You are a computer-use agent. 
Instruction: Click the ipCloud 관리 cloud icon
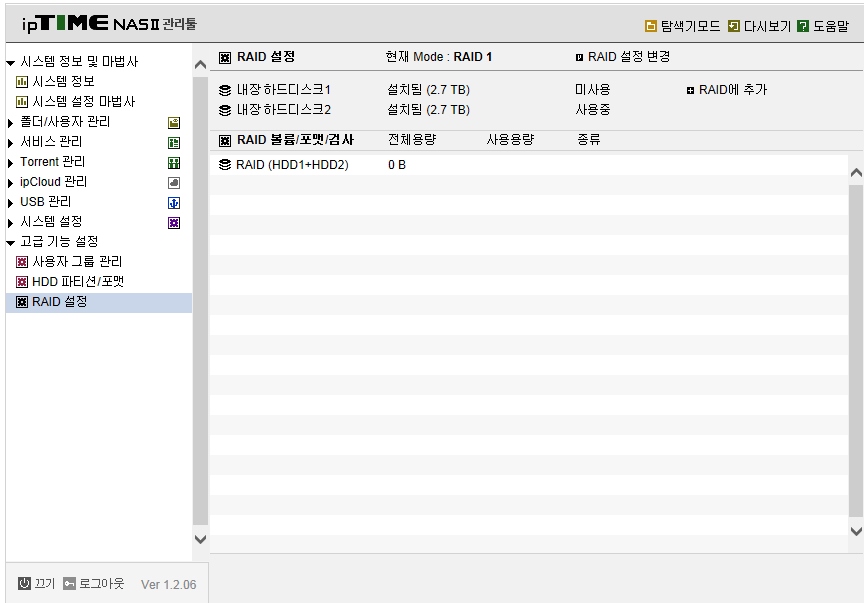[x=174, y=182]
